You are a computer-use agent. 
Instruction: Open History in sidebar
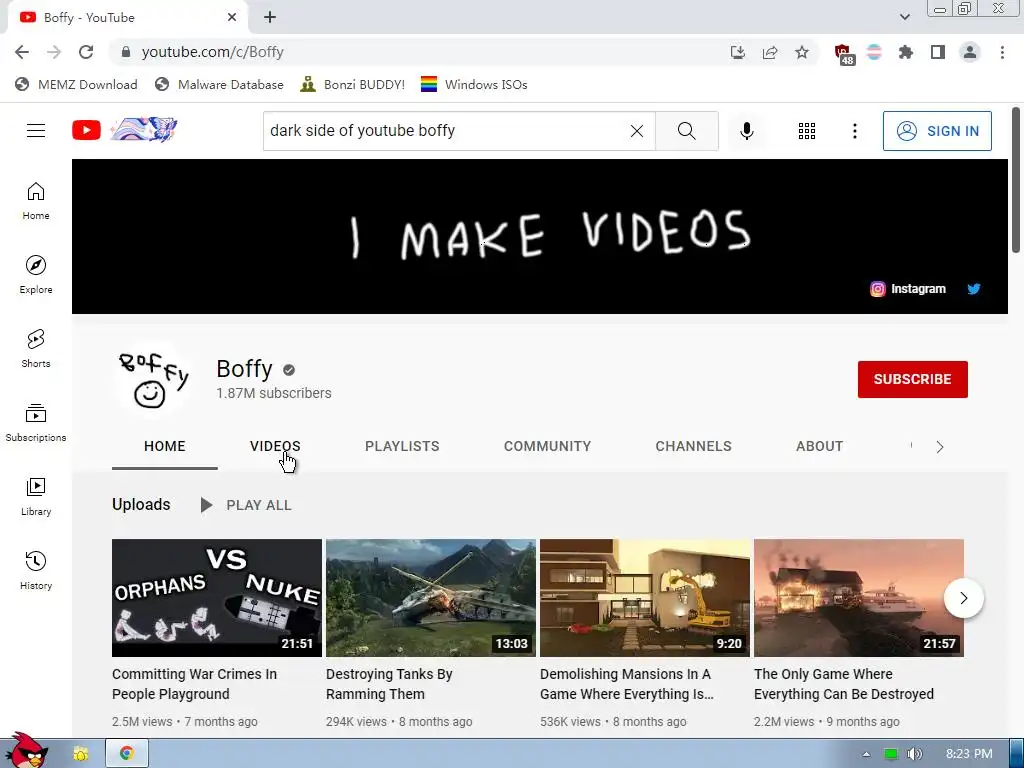coord(36,571)
